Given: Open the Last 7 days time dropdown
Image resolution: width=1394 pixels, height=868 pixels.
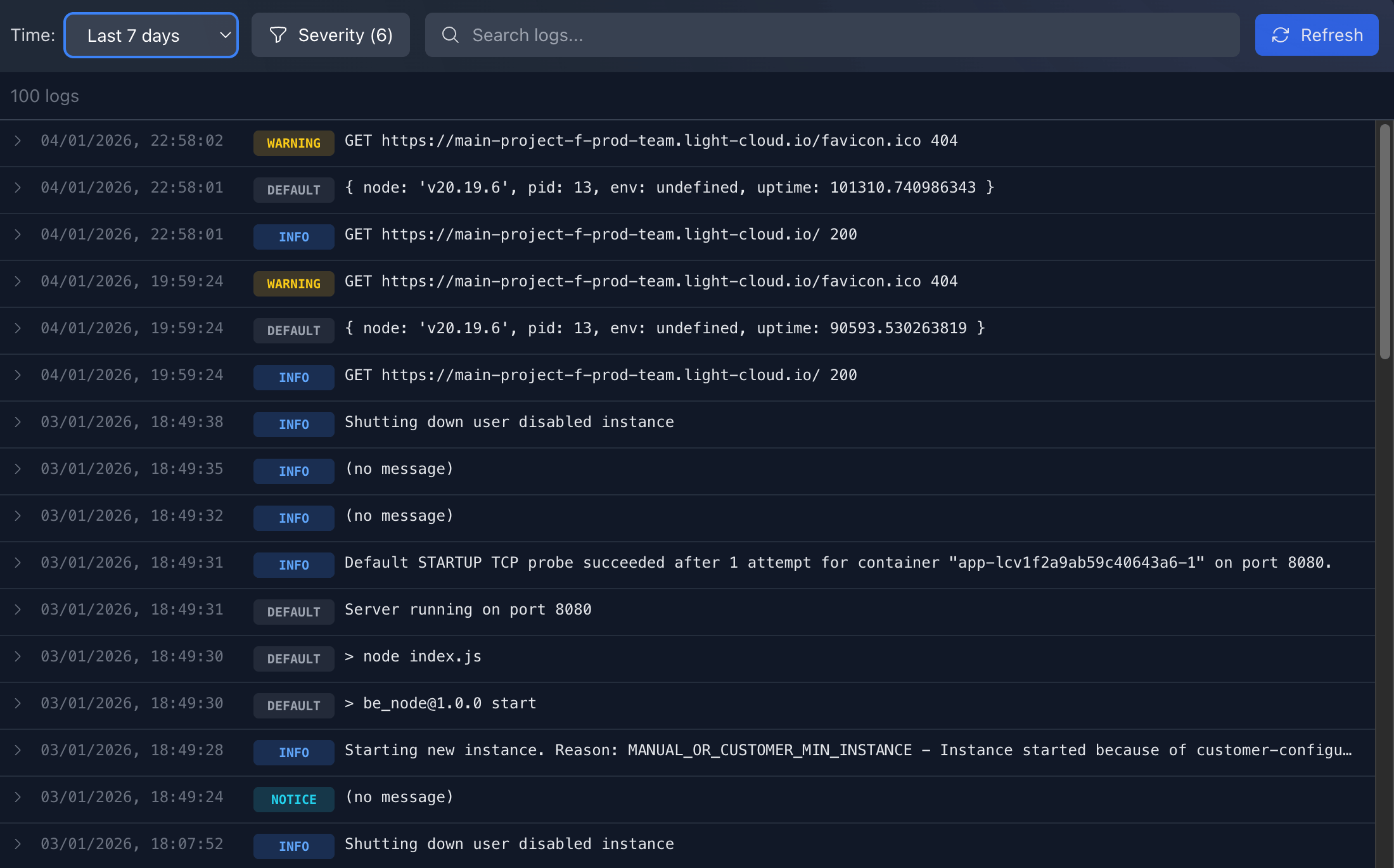Looking at the screenshot, I should [x=151, y=35].
